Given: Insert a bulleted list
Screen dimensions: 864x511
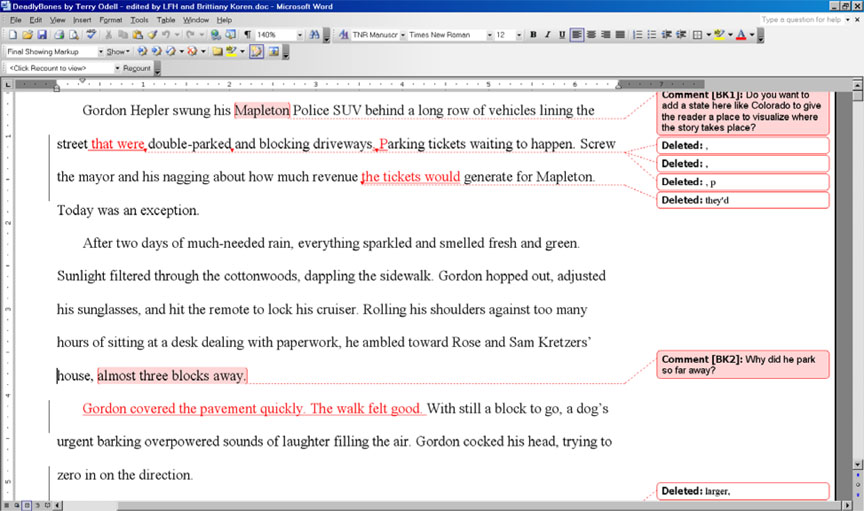Looking at the screenshot, I should 652,35.
